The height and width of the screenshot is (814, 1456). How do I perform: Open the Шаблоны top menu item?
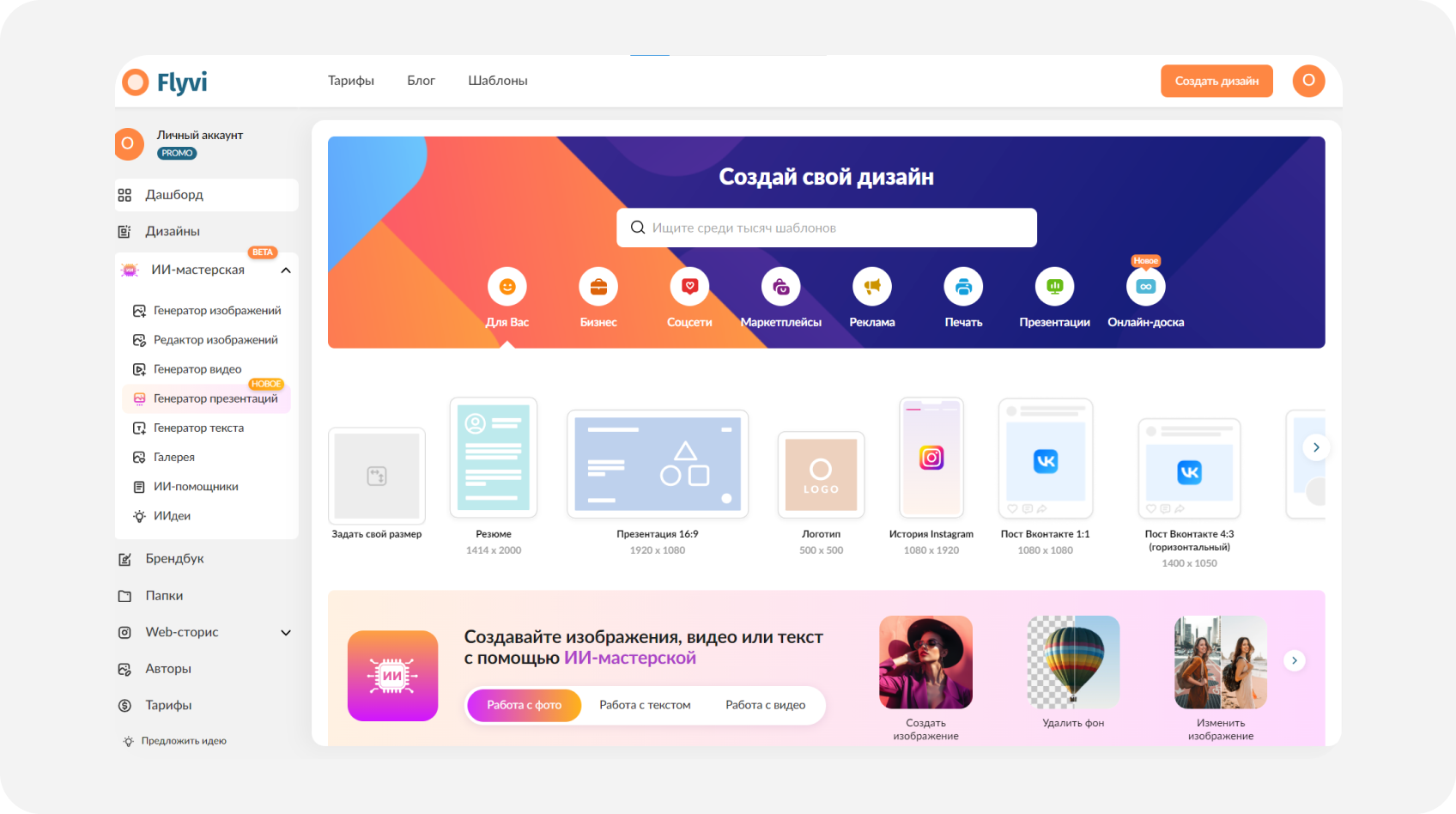pyautogui.click(x=498, y=81)
